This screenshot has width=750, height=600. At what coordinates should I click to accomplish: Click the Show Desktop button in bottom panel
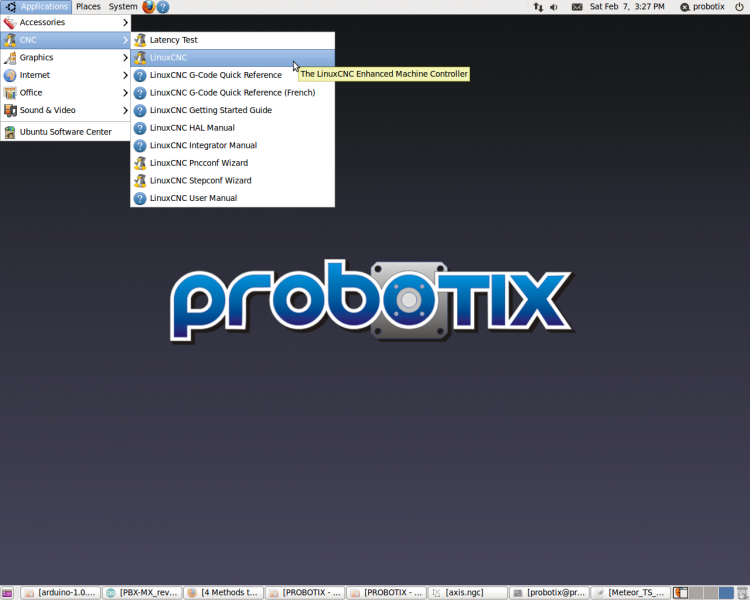(7, 593)
